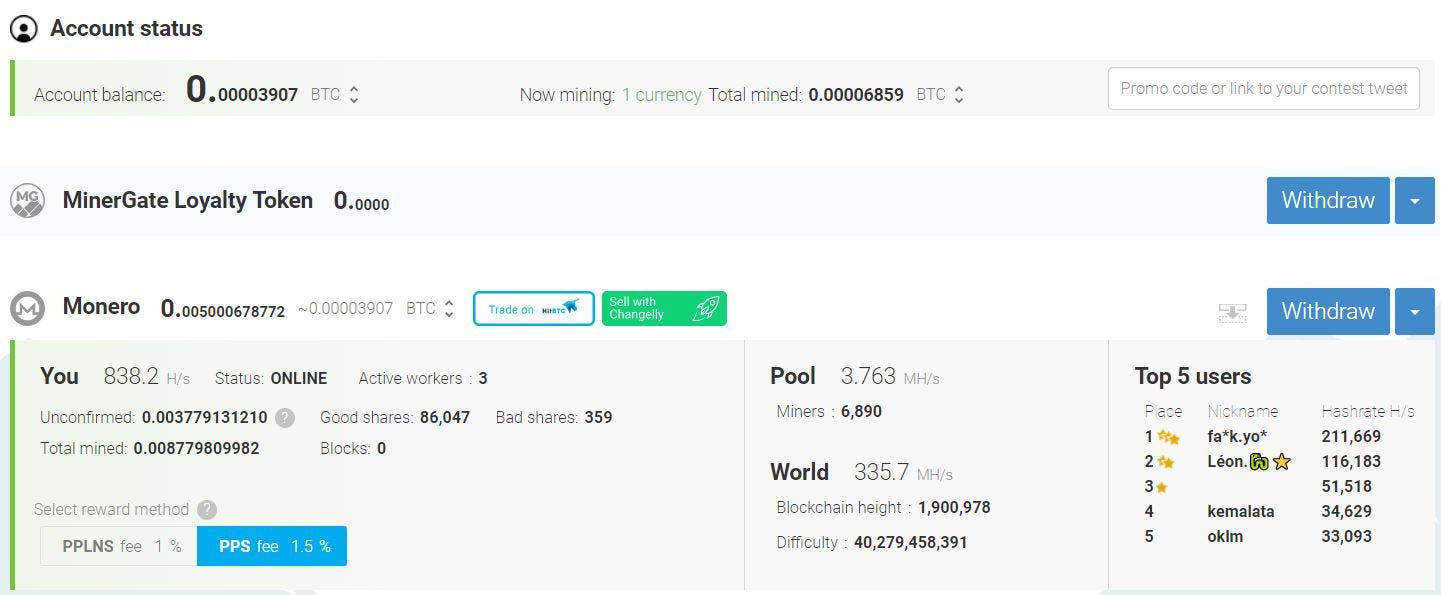Click the Account status user icon
1441x595 pixels.
pyautogui.click(x=24, y=29)
